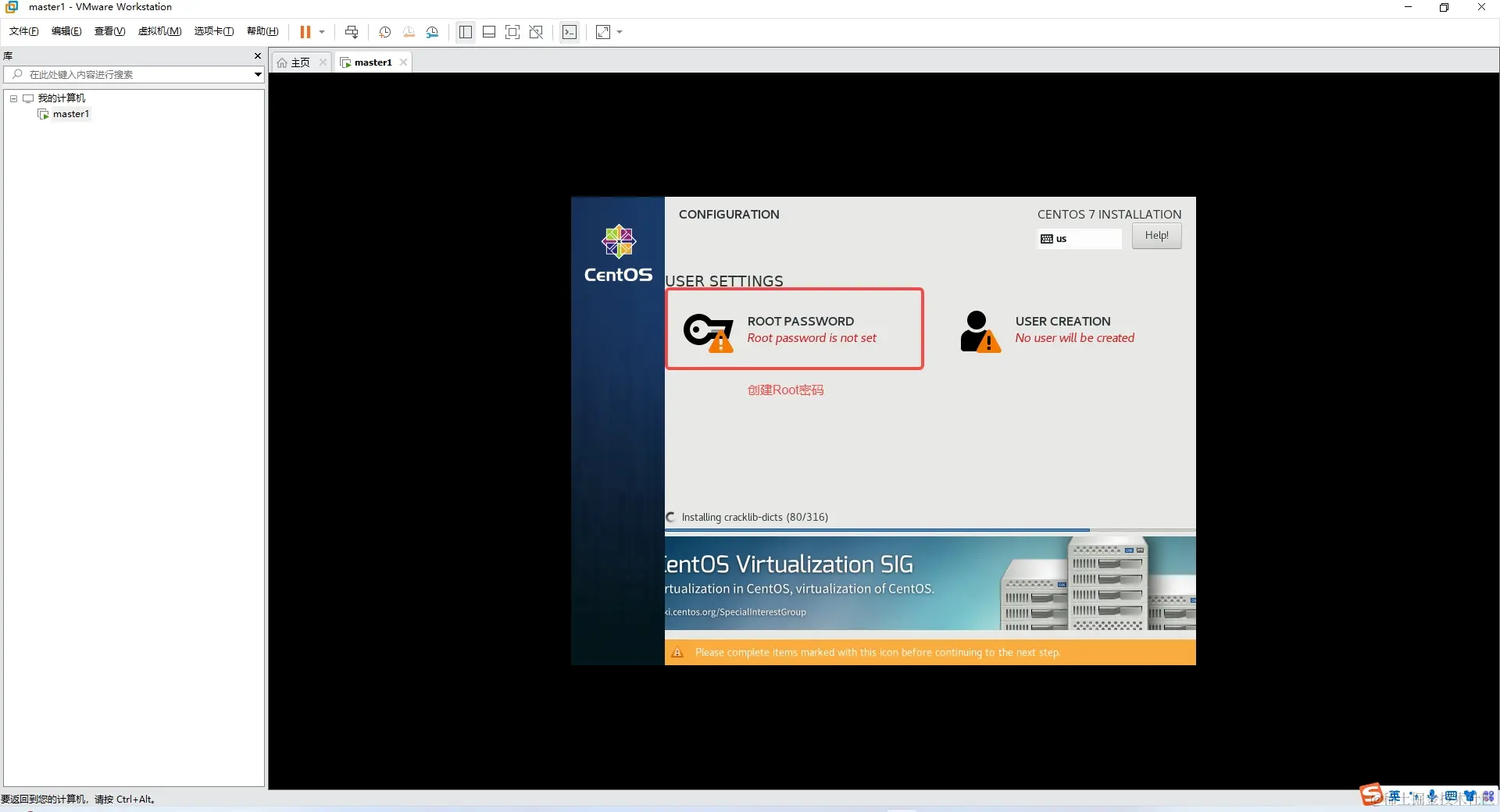Open the 虚拟机(M) menu

point(159,31)
